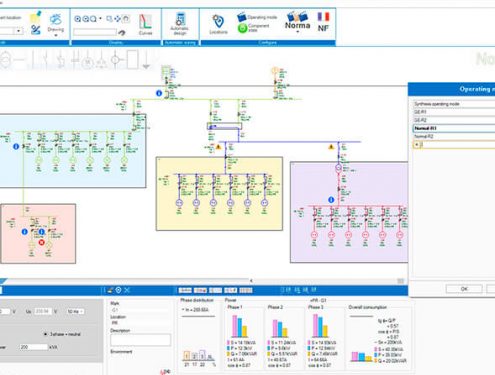Expand the Norma dropdown arrow
Viewport: 495px width, 375px height.
297,32
